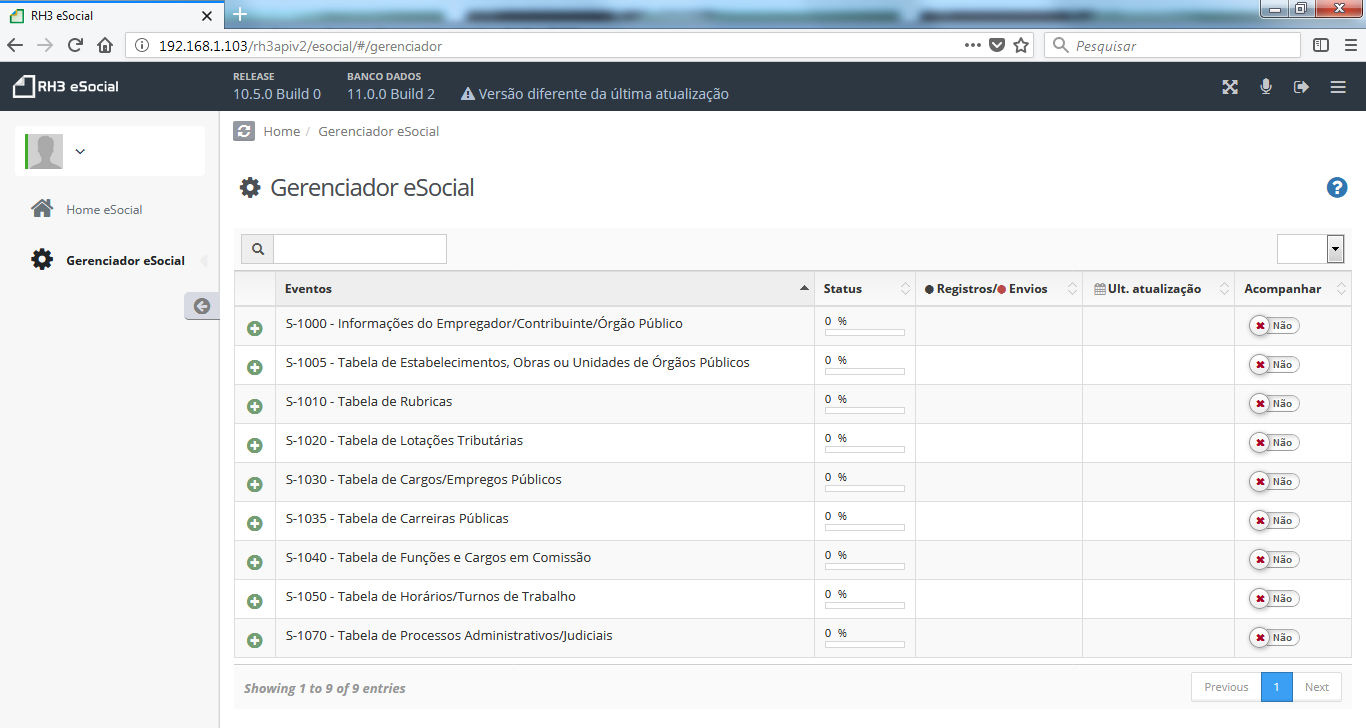Click the table search input field
The width and height of the screenshot is (1366, 728).
coord(360,249)
